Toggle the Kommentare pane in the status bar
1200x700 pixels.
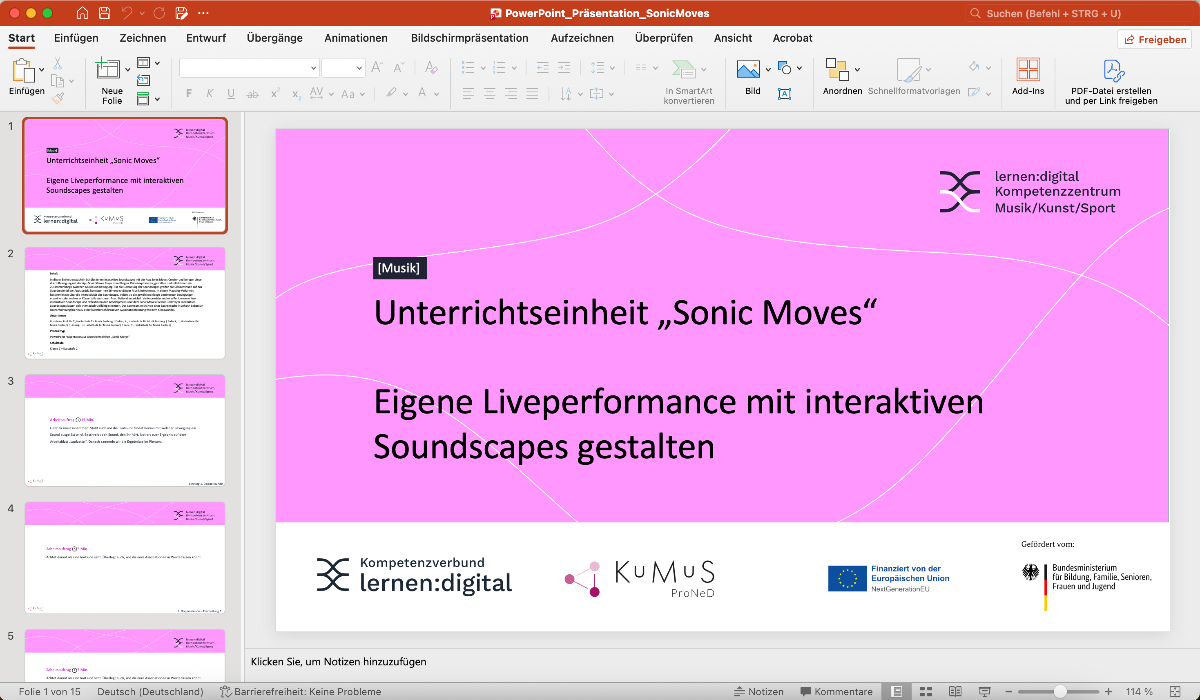pos(836,691)
